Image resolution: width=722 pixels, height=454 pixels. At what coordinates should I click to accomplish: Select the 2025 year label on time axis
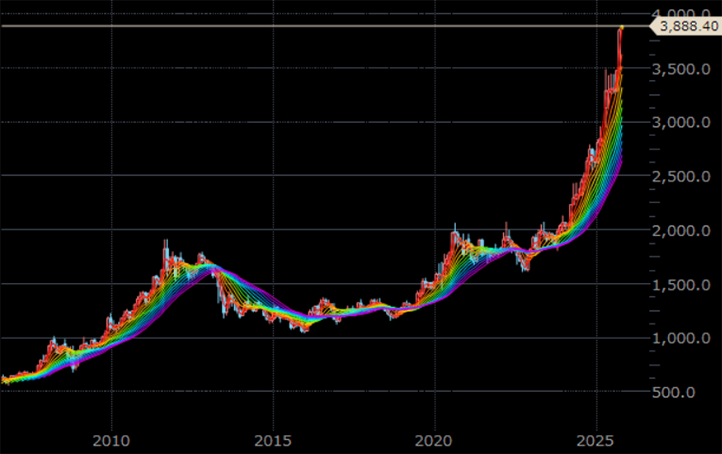[x=595, y=440]
